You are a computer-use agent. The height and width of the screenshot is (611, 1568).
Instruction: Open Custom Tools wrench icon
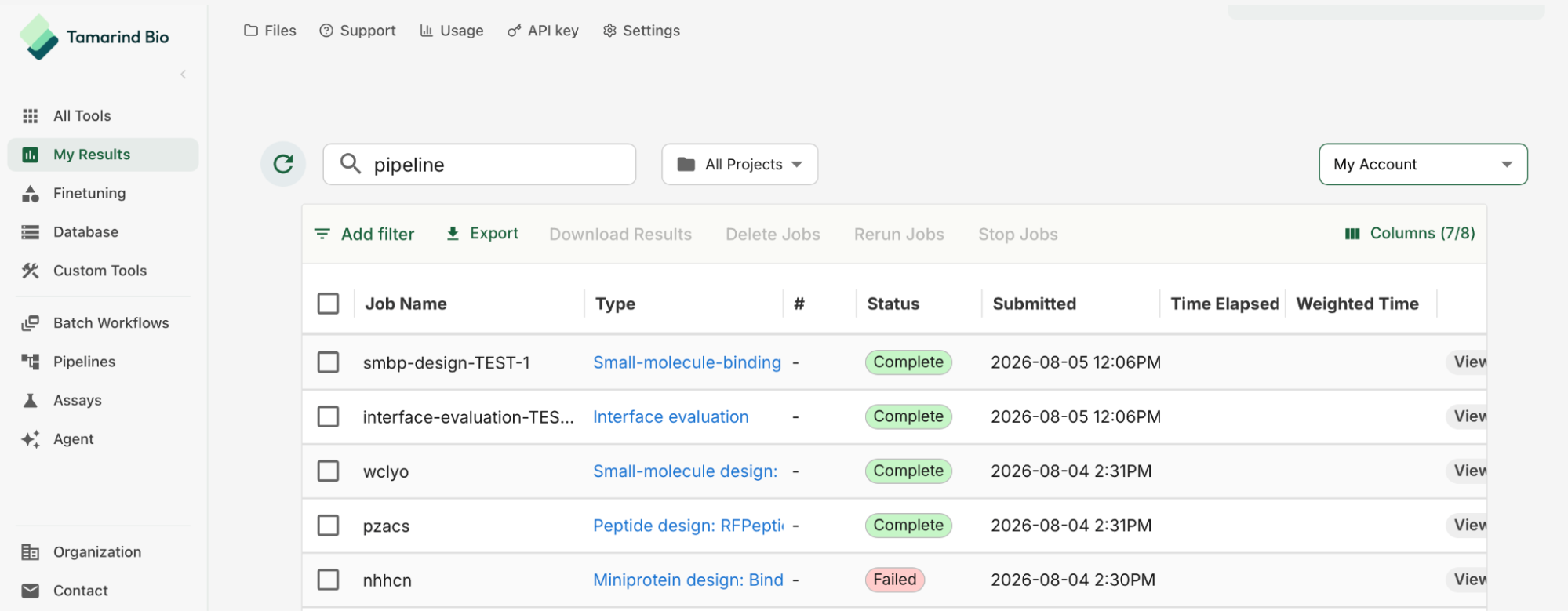(31, 271)
